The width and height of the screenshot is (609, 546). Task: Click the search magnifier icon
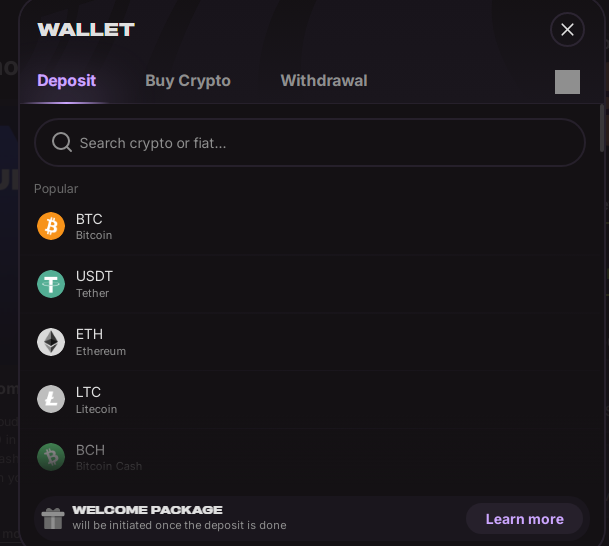(62, 143)
